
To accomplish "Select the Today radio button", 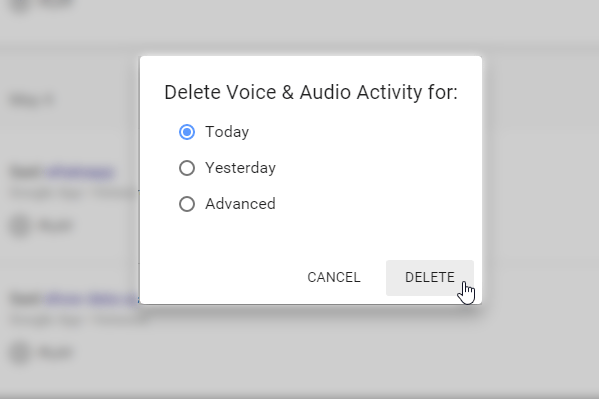I will [x=187, y=132].
